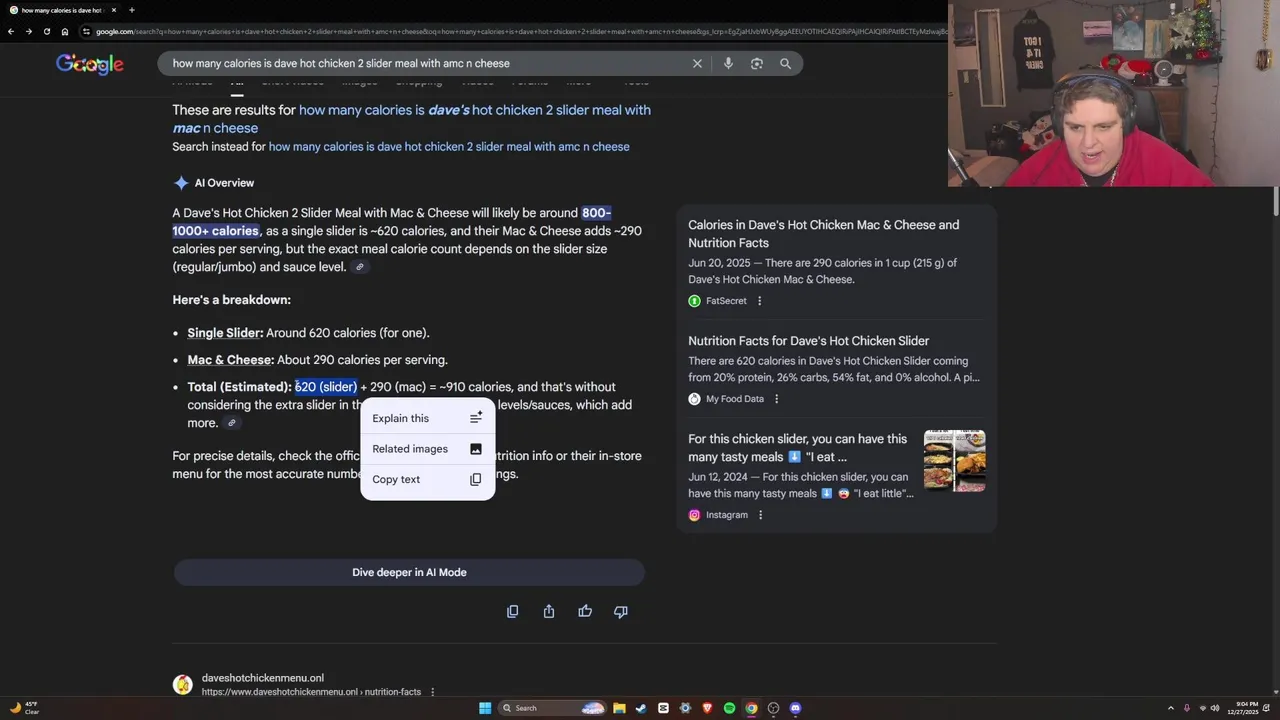The width and height of the screenshot is (1280, 720).
Task: Give thumbs down to AI Overview
Action: click(x=621, y=611)
